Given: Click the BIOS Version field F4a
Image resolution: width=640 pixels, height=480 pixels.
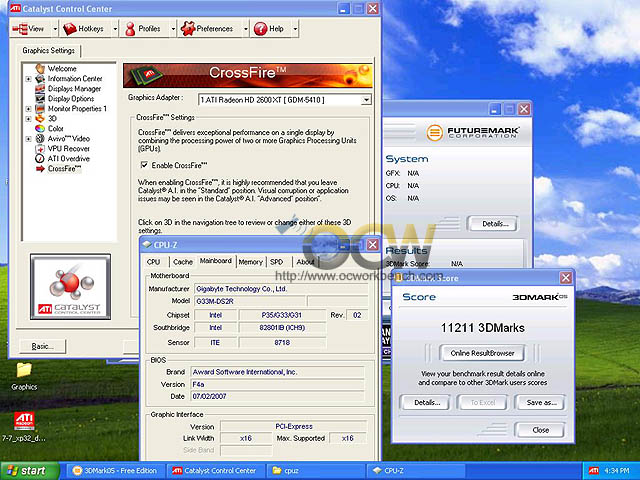Looking at the screenshot, I should click(278, 384).
